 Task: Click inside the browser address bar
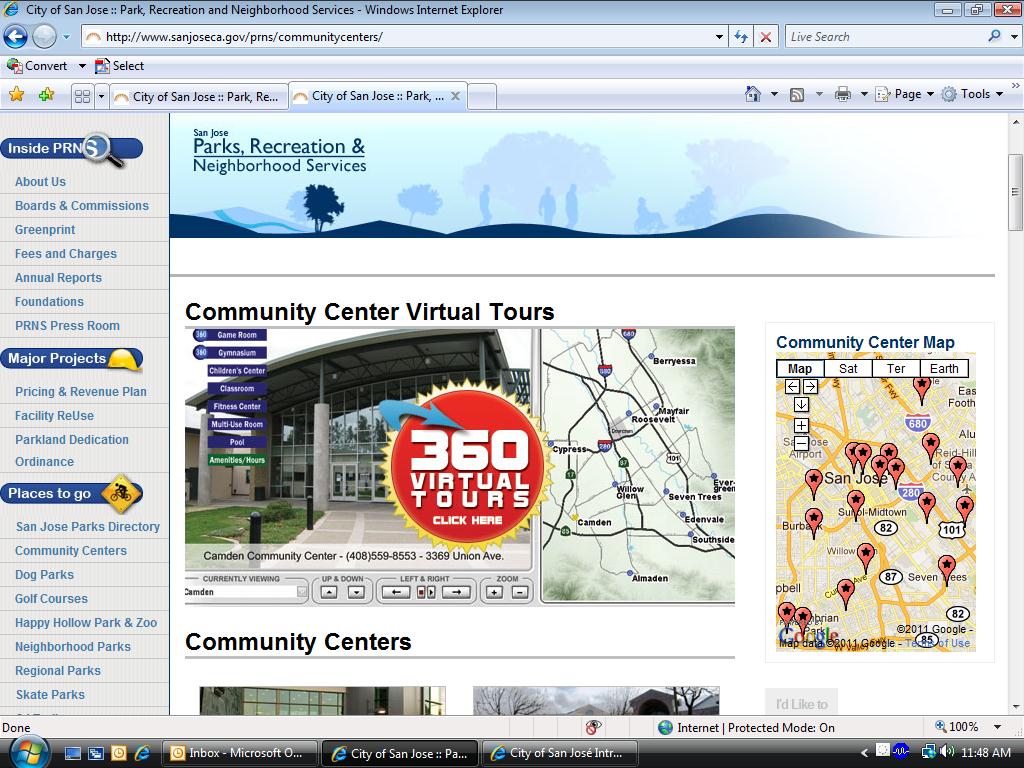point(400,36)
